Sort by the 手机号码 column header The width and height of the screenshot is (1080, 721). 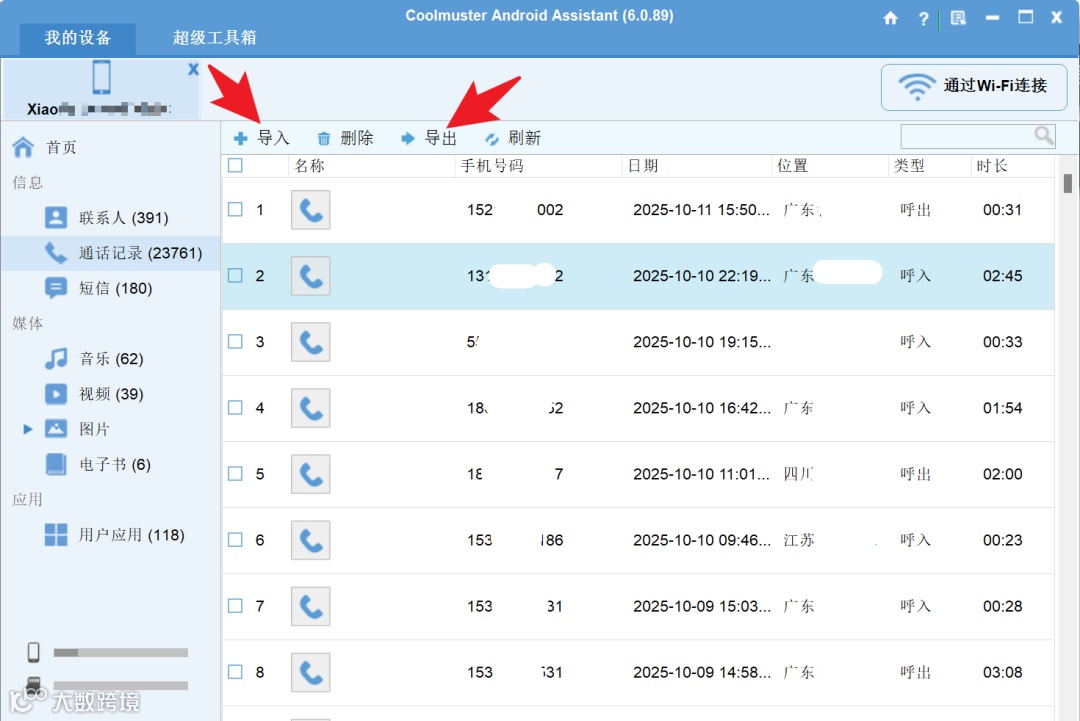[538, 166]
